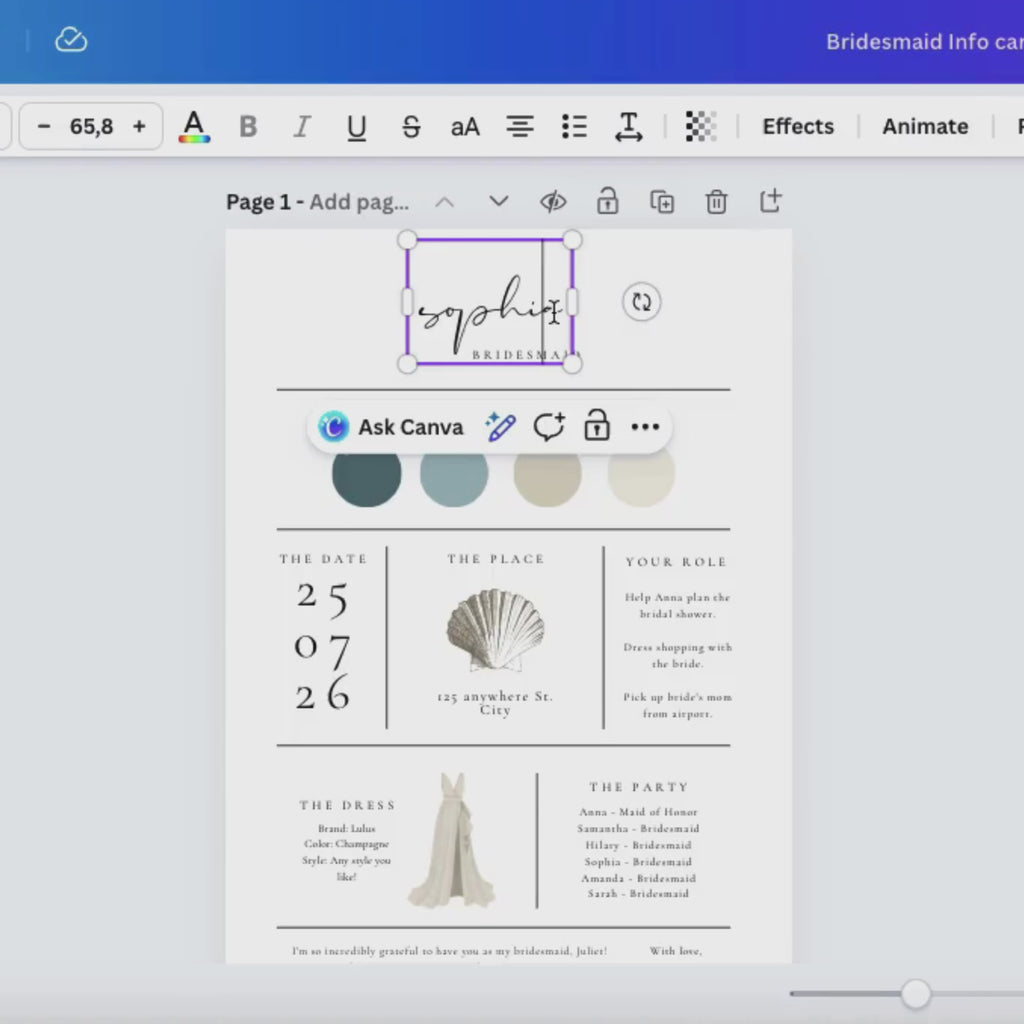Move page up with chevron arrow
Viewport: 1024px width, 1024px height.
click(x=445, y=202)
